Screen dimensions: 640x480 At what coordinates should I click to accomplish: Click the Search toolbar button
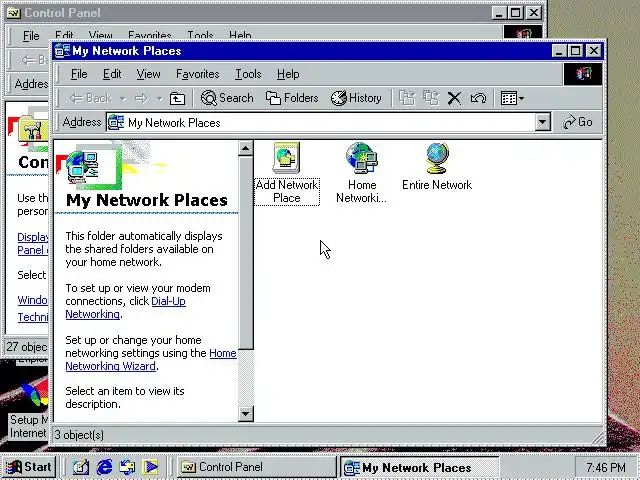[227, 98]
